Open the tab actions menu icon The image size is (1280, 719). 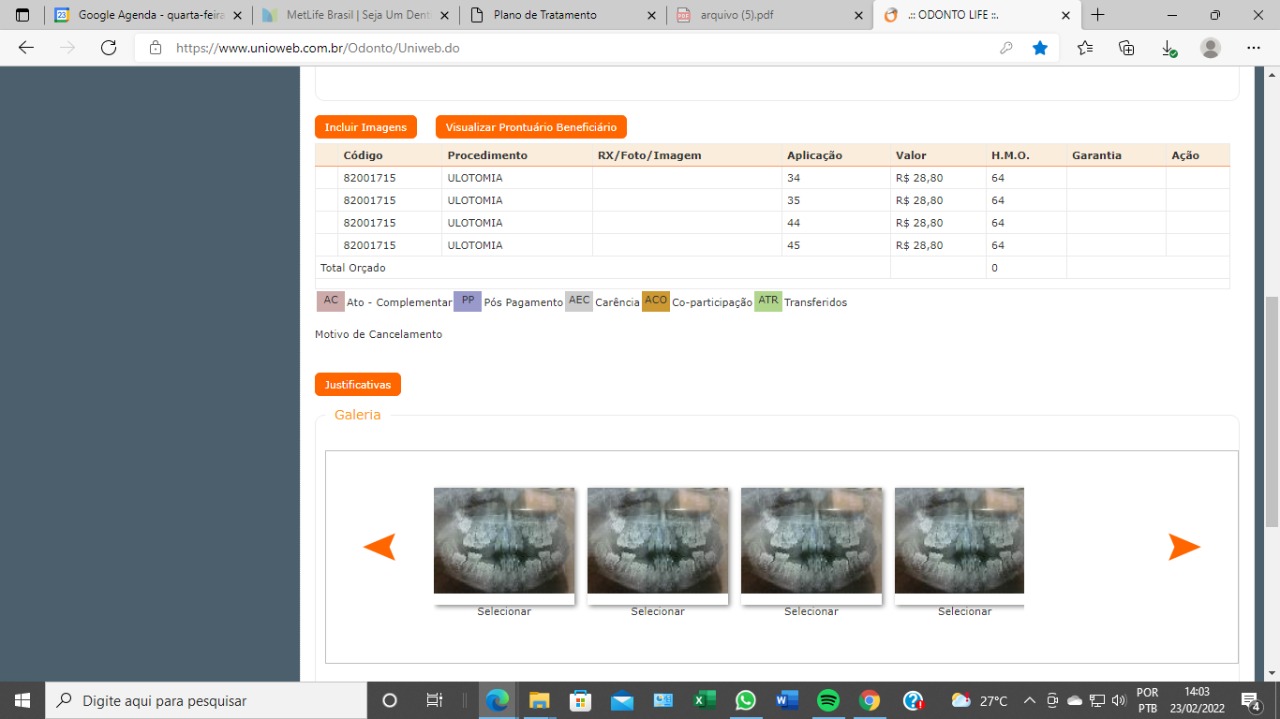click(x=22, y=15)
